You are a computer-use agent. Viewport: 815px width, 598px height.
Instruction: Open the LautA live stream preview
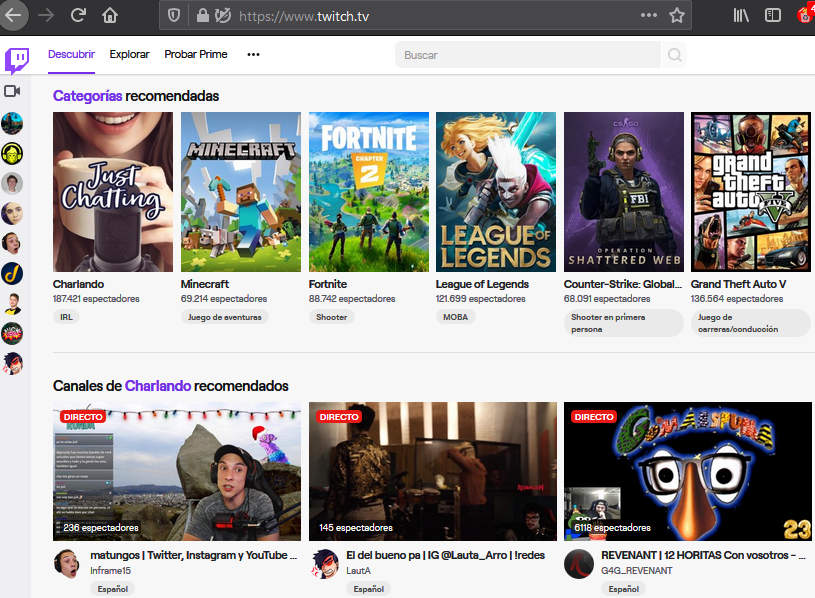pyautogui.click(x=432, y=471)
